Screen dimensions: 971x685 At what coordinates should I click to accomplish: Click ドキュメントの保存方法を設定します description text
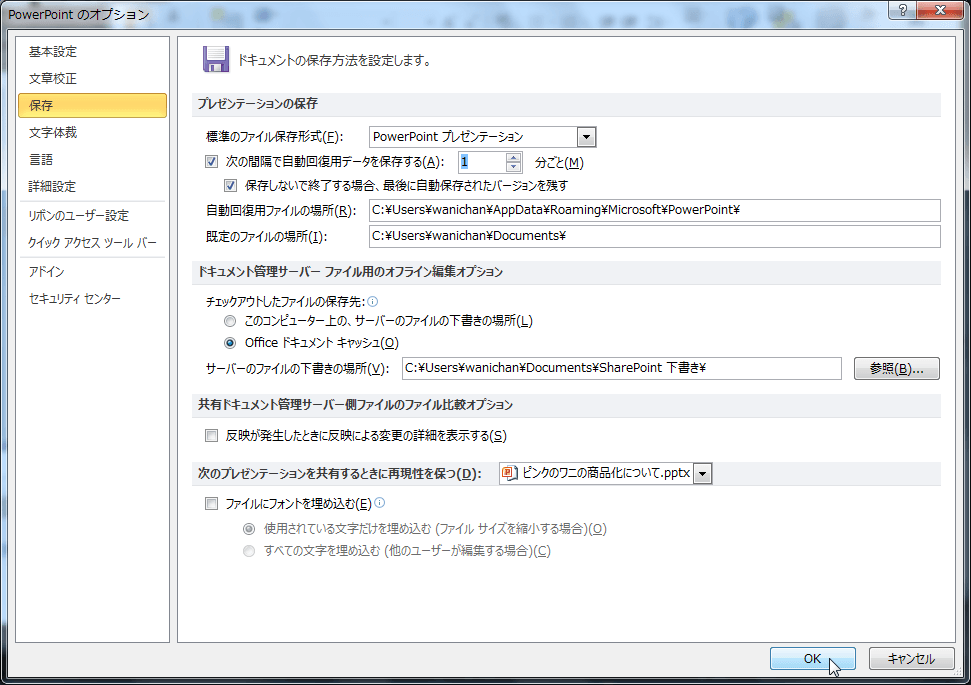(334, 61)
